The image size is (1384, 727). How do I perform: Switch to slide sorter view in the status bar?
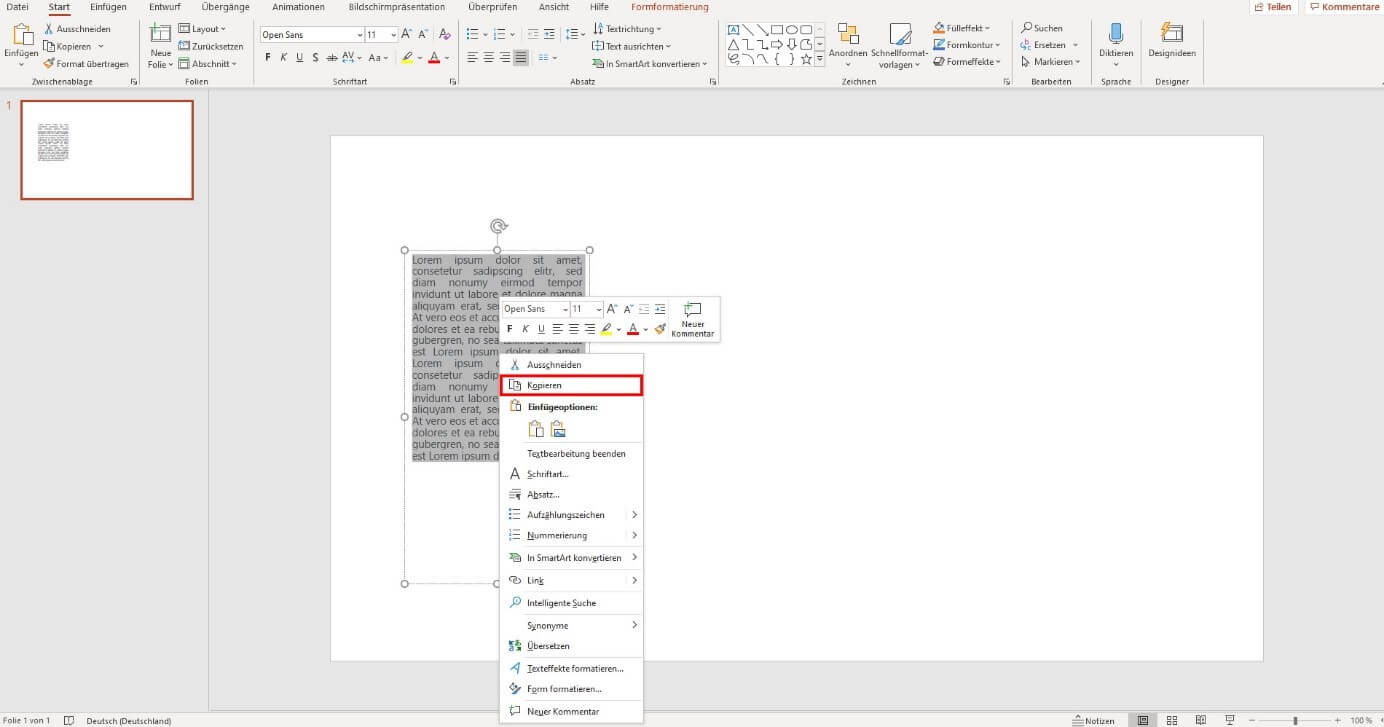pyautogui.click(x=1171, y=720)
